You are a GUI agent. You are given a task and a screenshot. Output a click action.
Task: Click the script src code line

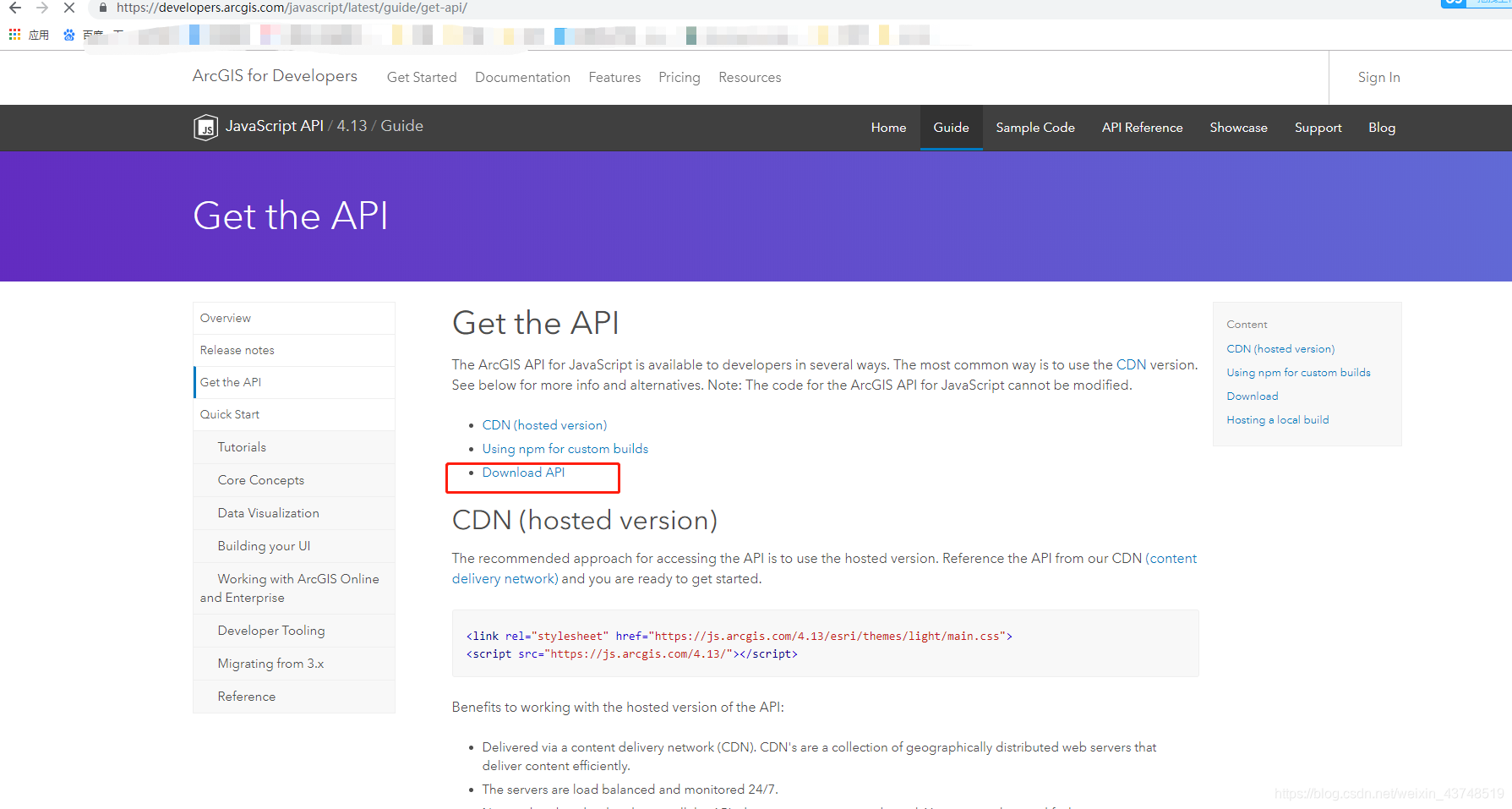point(631,654)
